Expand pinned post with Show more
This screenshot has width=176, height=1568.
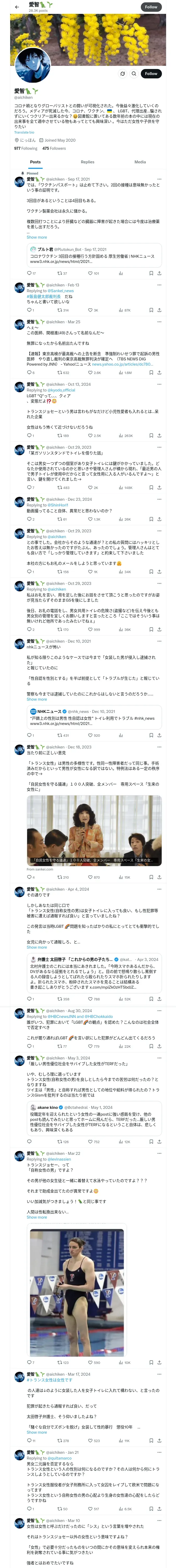coord(37,237)
